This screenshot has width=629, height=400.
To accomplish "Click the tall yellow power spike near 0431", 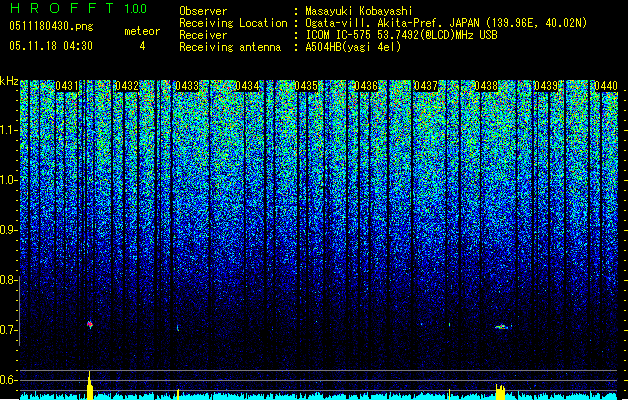I will tap(90, 386).
